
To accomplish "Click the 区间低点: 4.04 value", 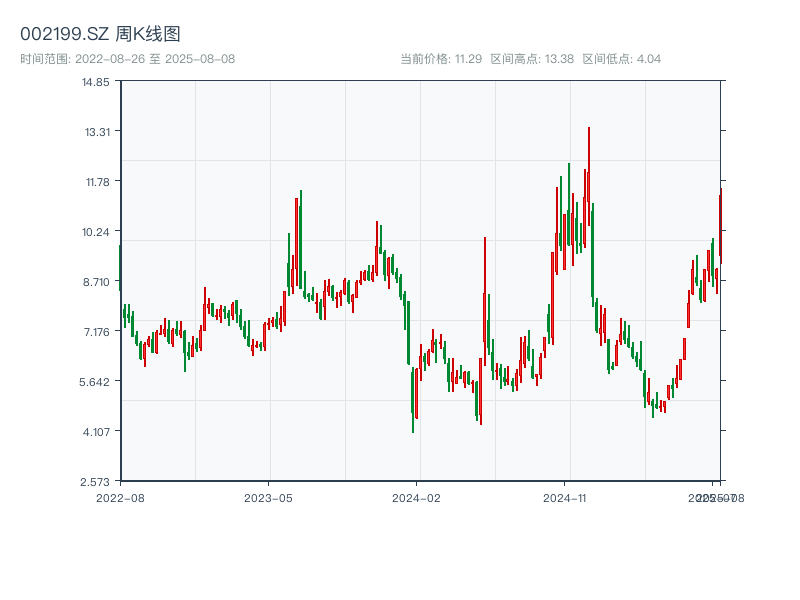I will coord(621,59).
